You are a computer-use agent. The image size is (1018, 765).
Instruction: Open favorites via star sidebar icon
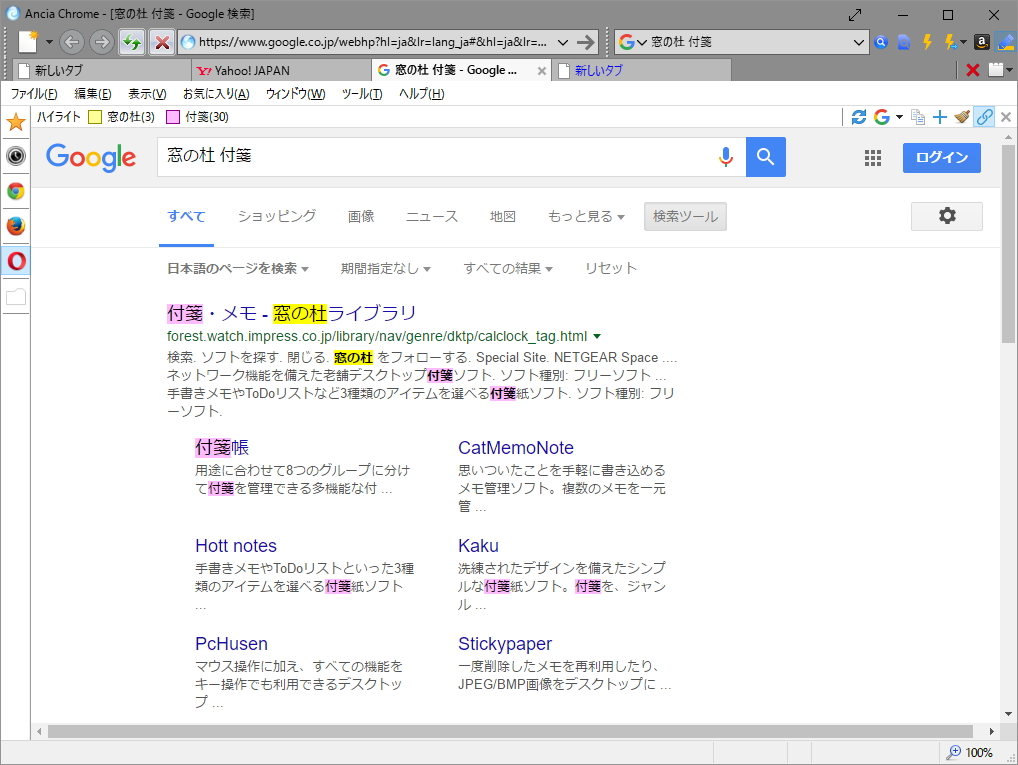tap(16, 121)
